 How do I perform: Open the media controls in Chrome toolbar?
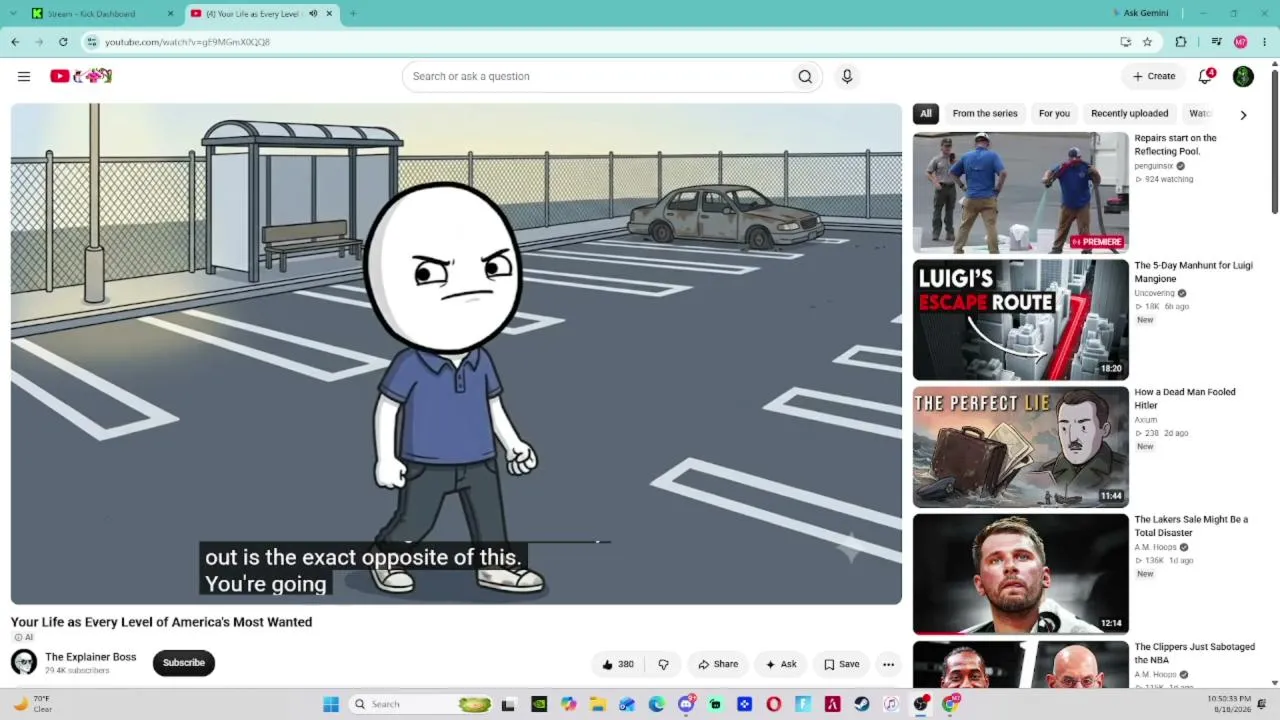[1216, 42]
